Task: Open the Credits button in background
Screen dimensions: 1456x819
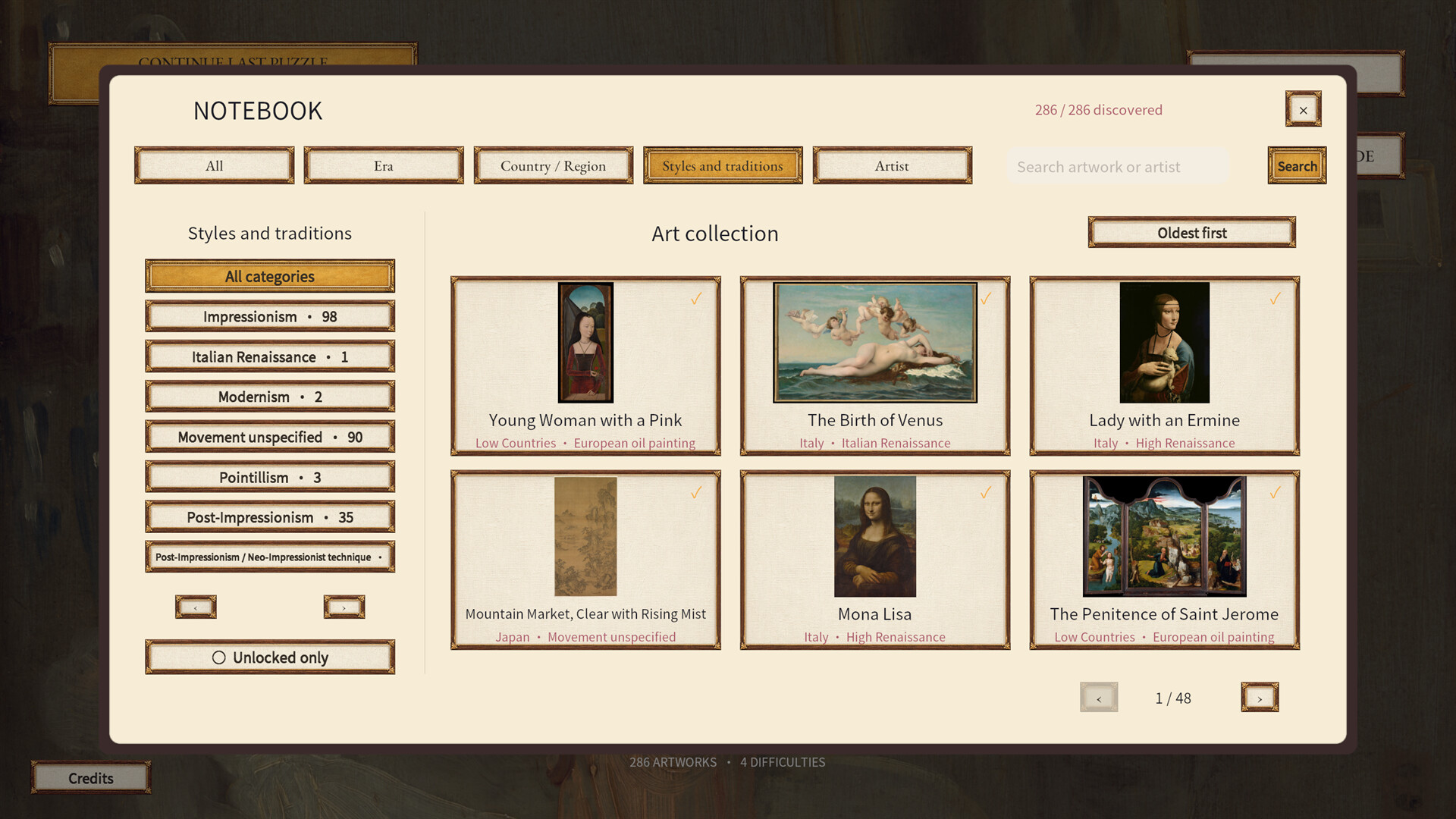Action: tap(91, 778)
